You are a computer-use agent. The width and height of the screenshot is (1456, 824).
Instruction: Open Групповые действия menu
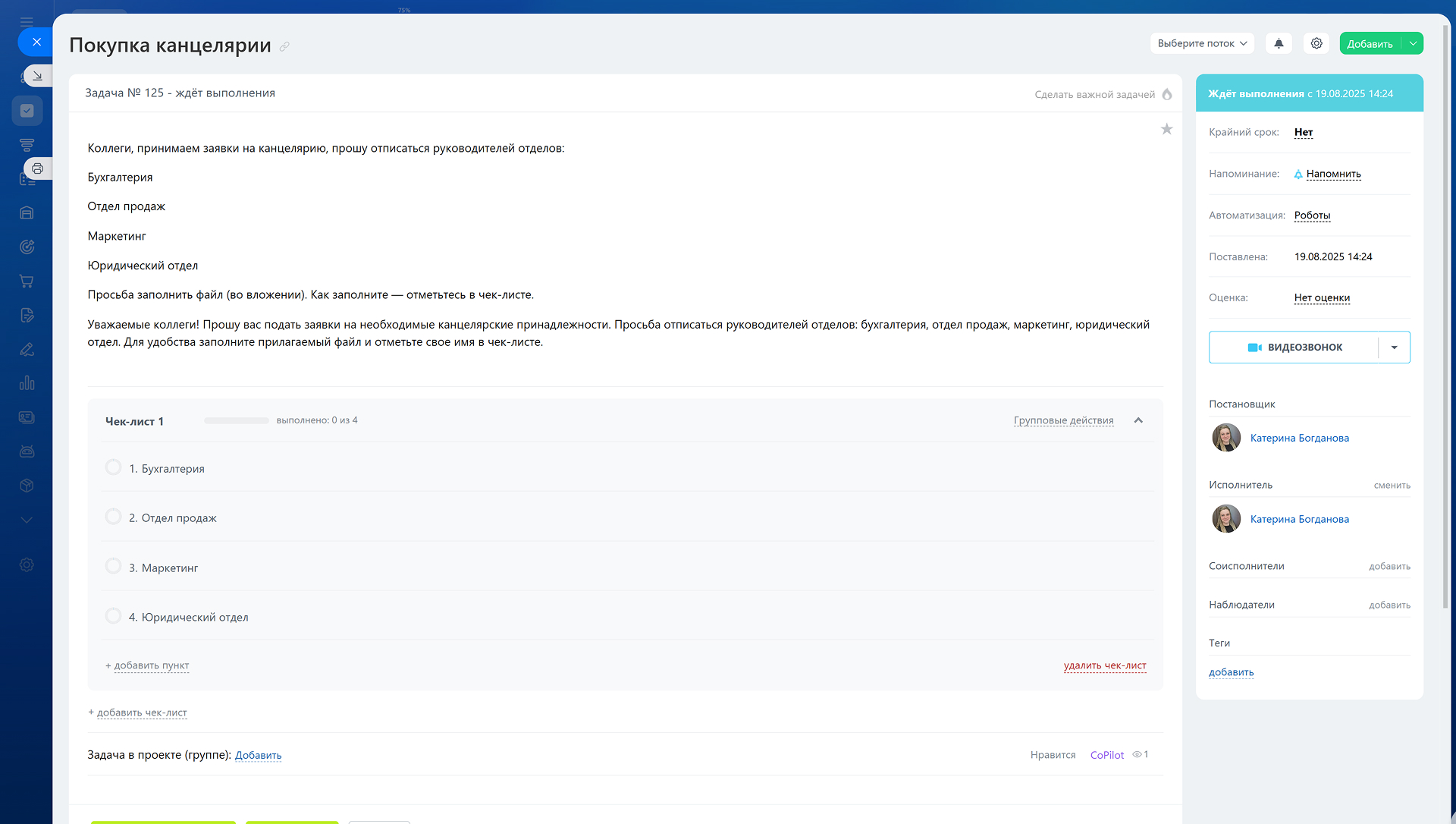point(1063,420)
